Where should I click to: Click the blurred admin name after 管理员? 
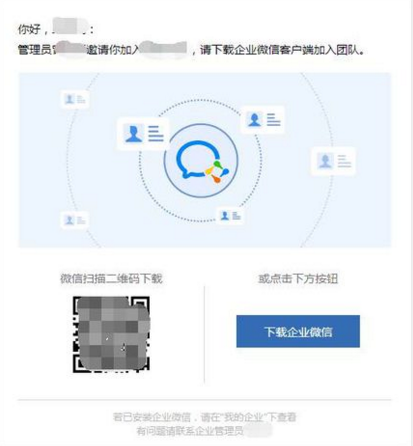click(x=69, y=49)
